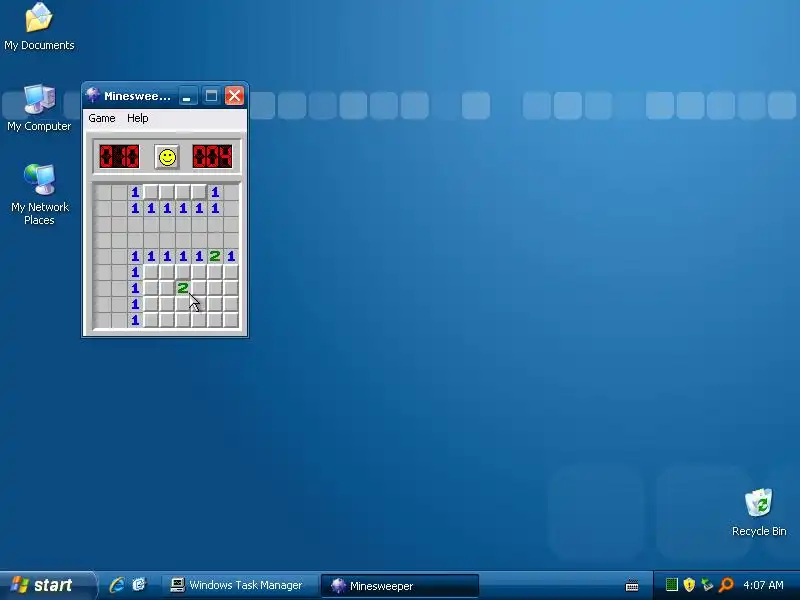Screen dimensions: 800x600
Task: Uncover the covered tile directly left of the lower green 2
Action: pos(167,288)
